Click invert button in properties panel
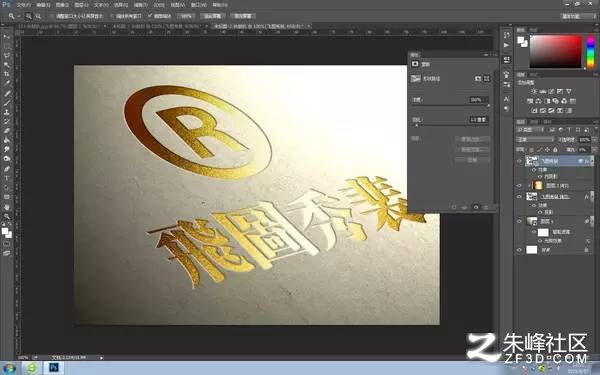 point(472,160)
